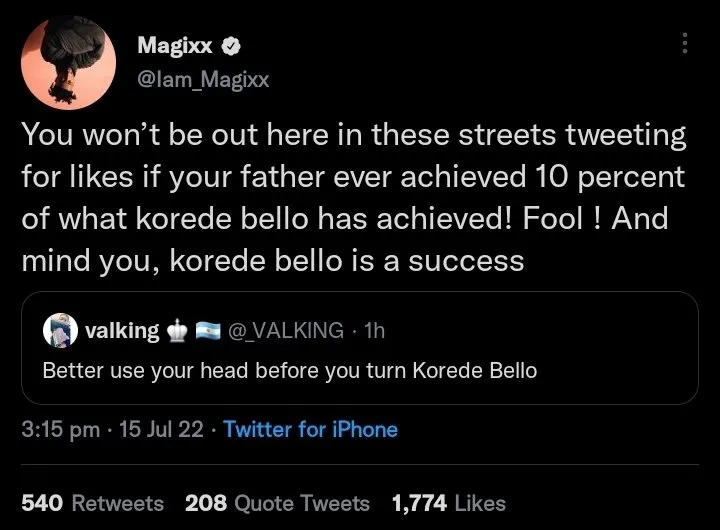Click the Argentina flag emoji icon
The height and width of the screenshot is (530, 720).
click(208, 330)
